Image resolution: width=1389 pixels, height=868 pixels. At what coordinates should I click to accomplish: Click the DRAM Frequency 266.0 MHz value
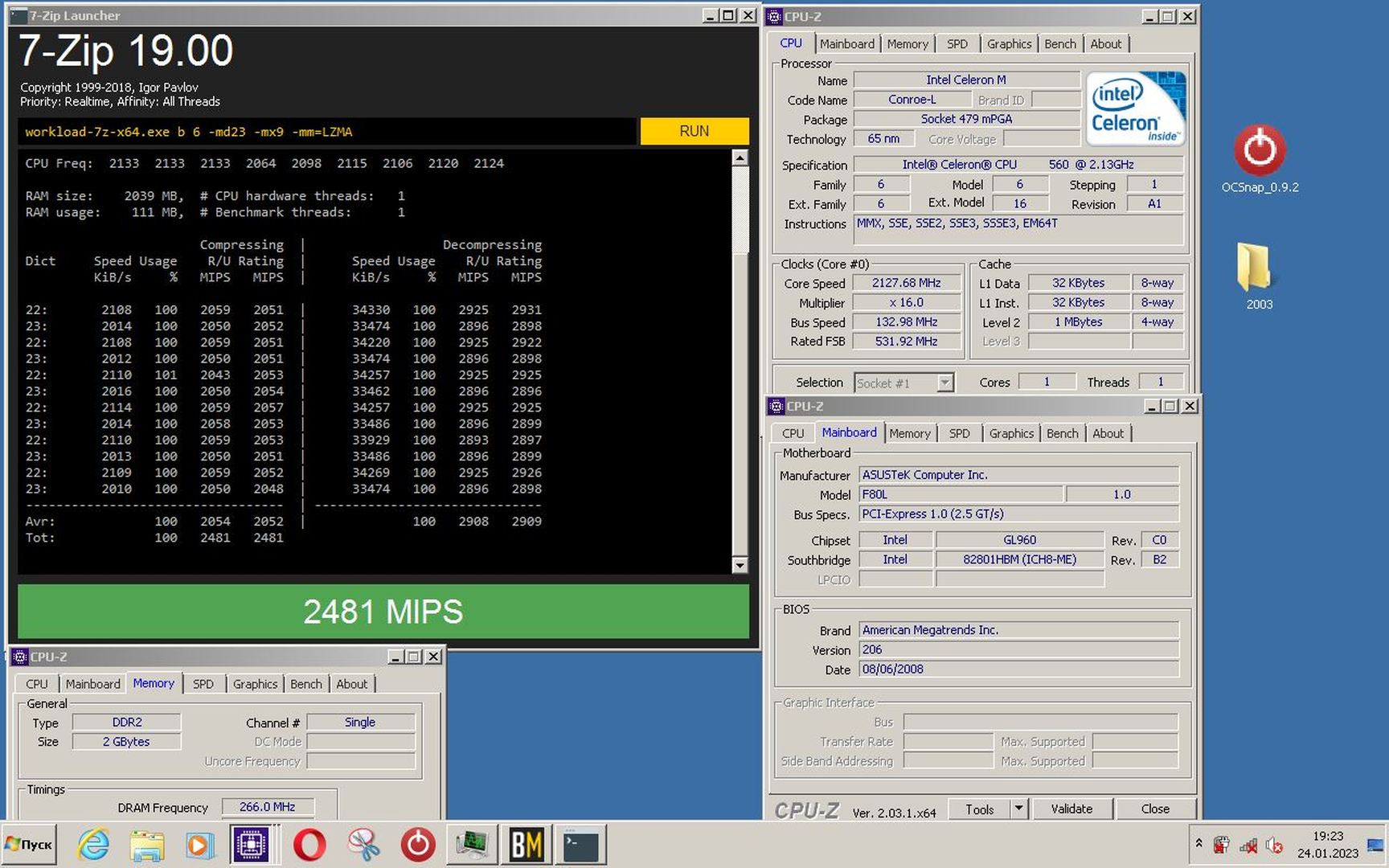[267, 807]
